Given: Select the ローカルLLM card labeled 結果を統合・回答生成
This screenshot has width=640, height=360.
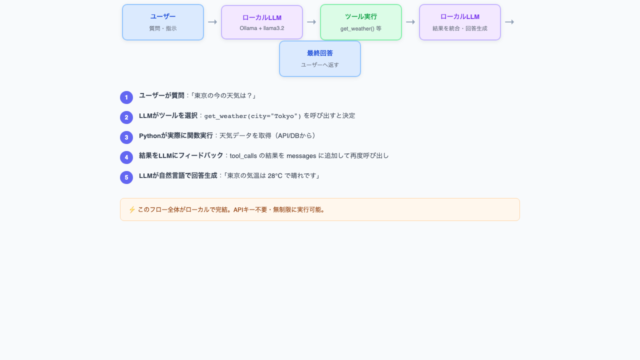Looking at the screenshot, I should pyautogui.click(x=460, y=22).
